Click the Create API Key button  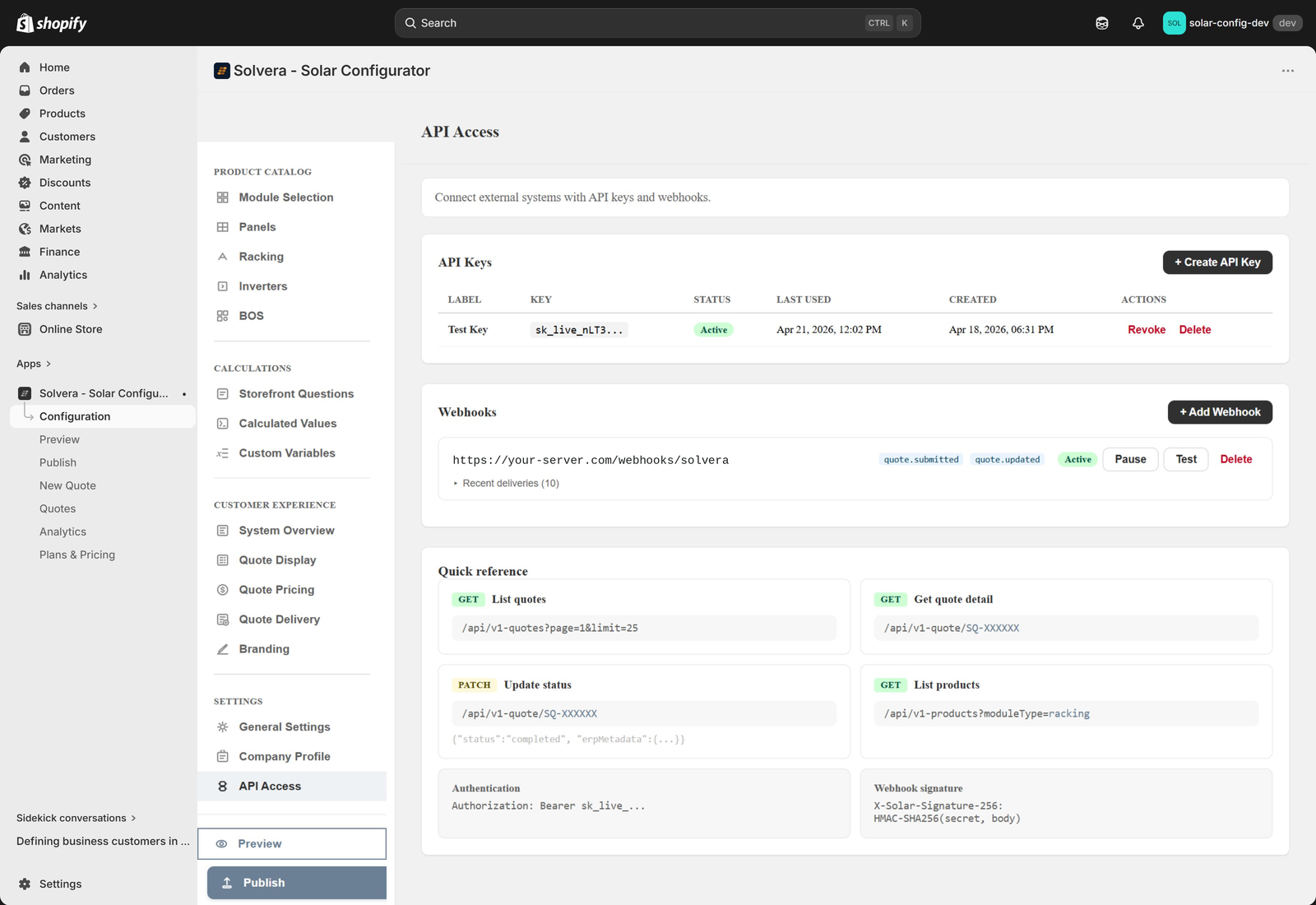[1217, 262]
